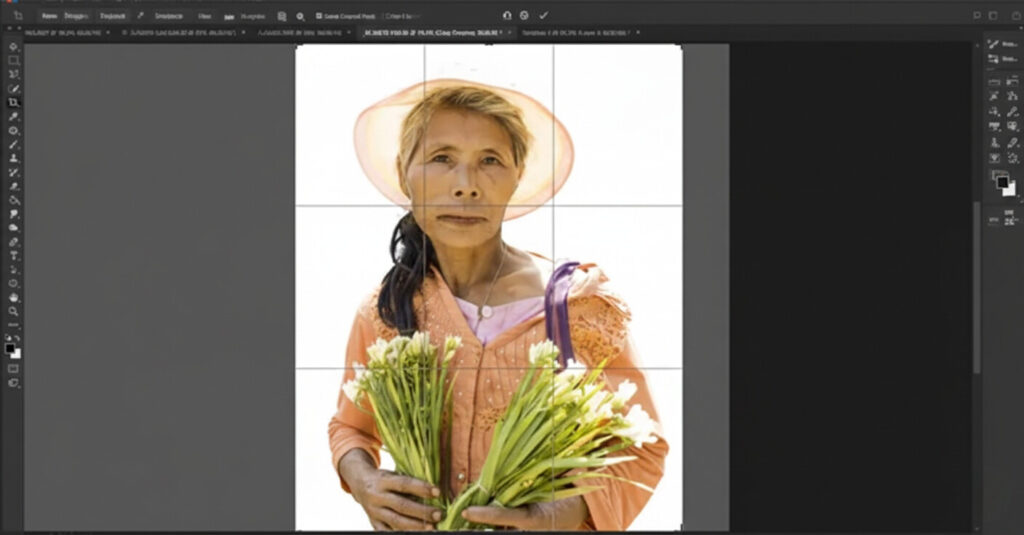The width and height of the screenshot is (1024, 535).
Task: Open the Edit Toolbar three-dots menu
Action: tap(13, 325)
